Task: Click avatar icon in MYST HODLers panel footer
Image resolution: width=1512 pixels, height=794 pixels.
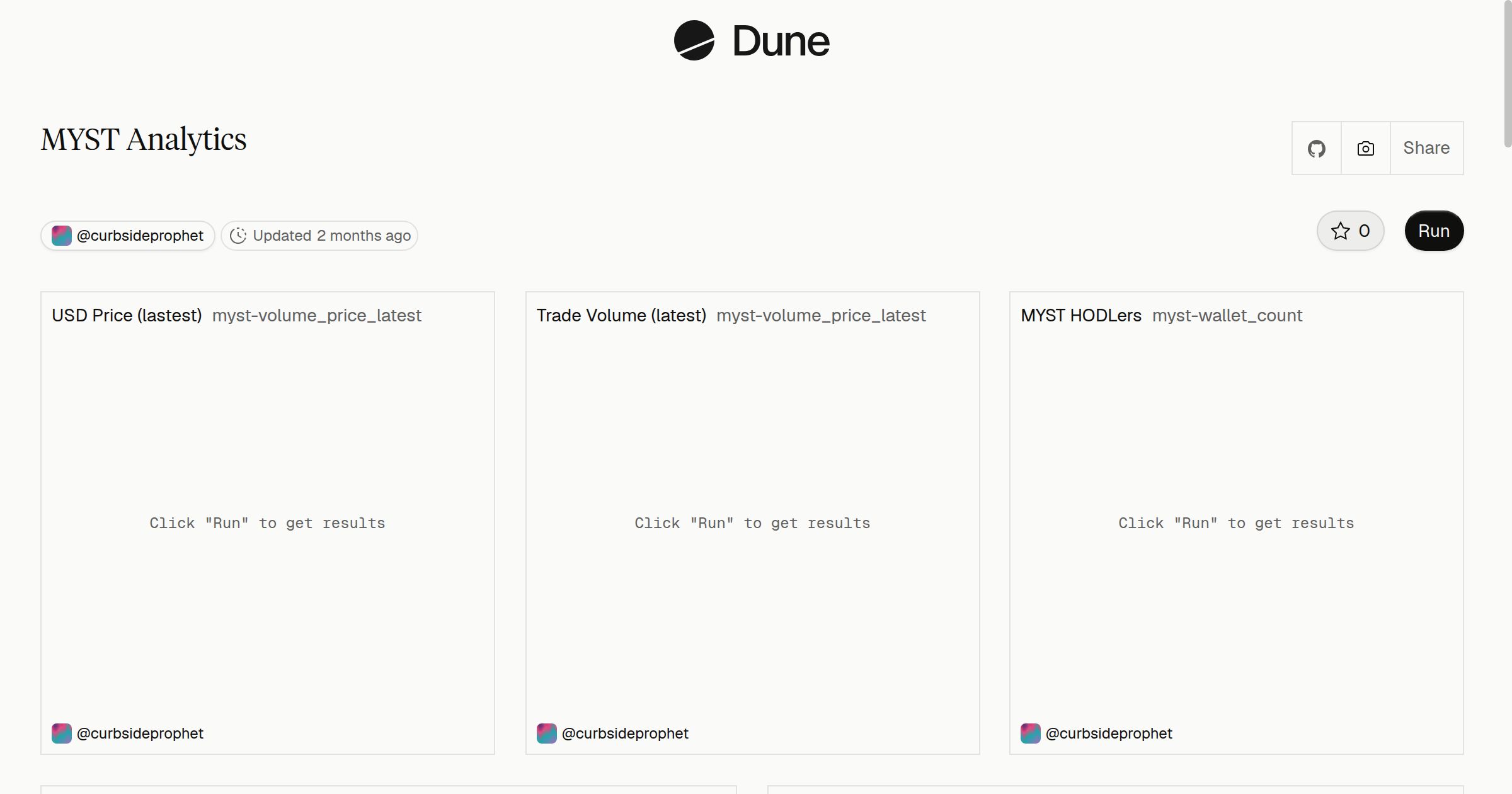Action: (x=1031, y=734)
